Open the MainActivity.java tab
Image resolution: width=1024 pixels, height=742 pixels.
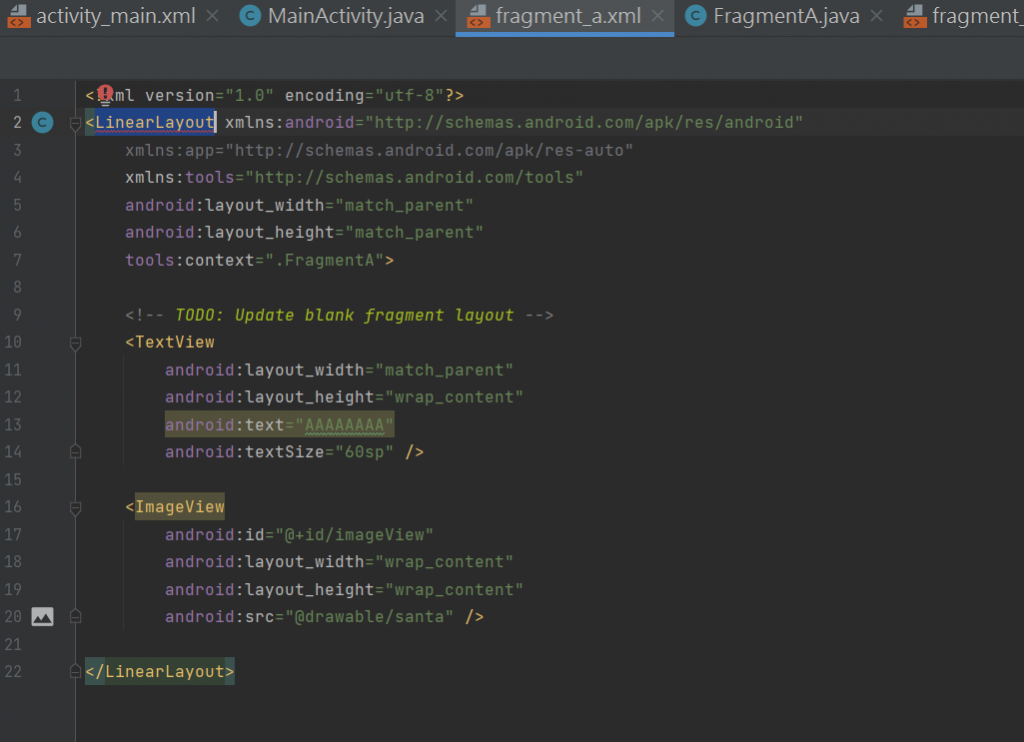click(346, 16)
